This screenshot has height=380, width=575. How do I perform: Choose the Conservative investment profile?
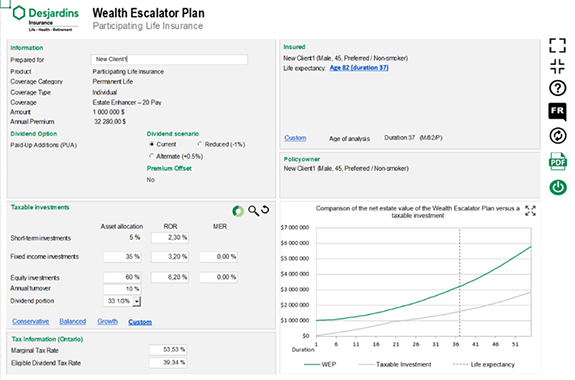point(30,321)
